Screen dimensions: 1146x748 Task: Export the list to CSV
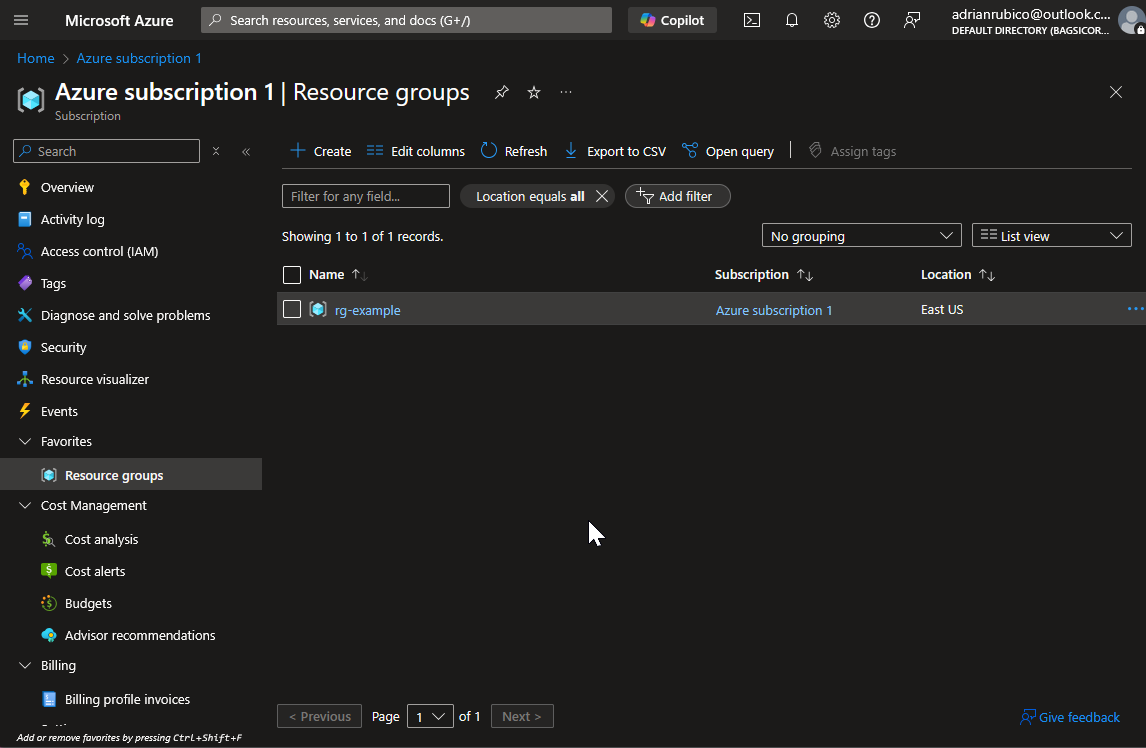point(615,151)
